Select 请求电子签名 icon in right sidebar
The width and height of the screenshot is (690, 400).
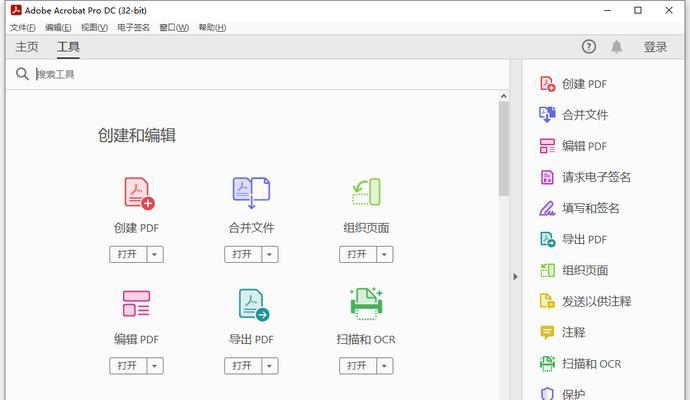(547, 177)
